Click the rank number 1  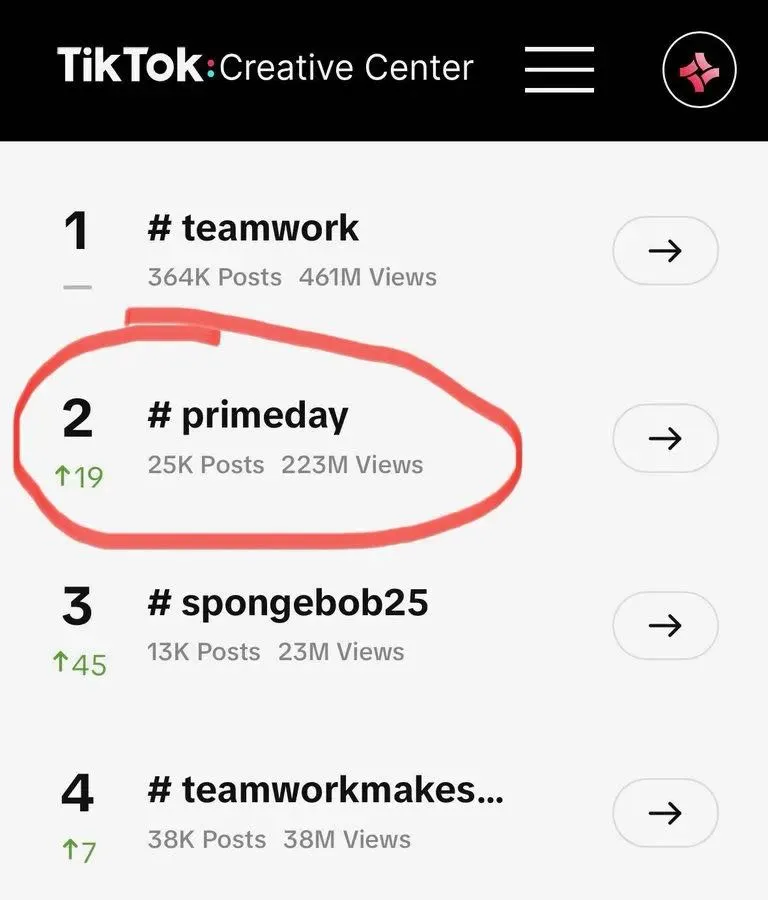(76, 232)
